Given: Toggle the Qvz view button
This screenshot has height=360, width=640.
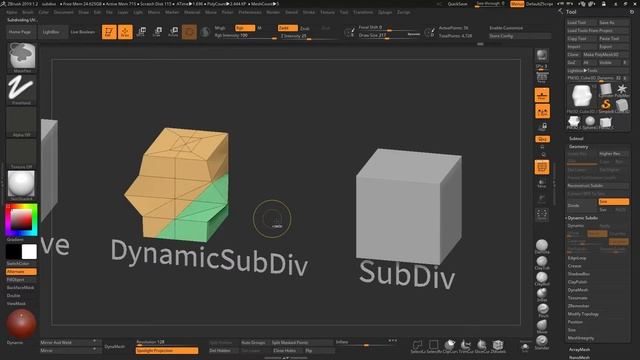Looking at the screenshot, I should click(x=542, y=139).
